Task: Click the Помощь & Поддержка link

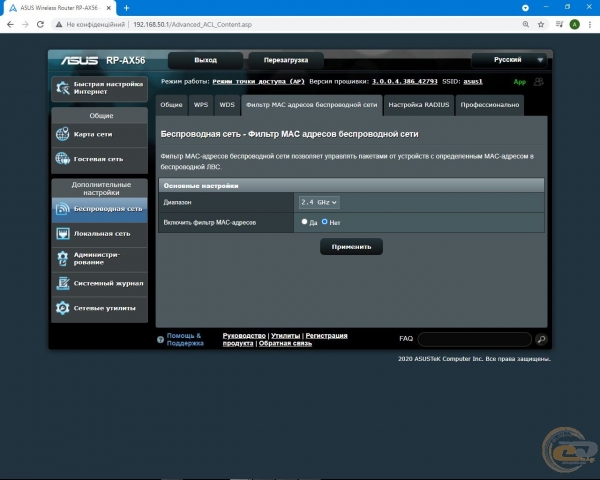Action: pyautogui.click(x=185, y=340)
